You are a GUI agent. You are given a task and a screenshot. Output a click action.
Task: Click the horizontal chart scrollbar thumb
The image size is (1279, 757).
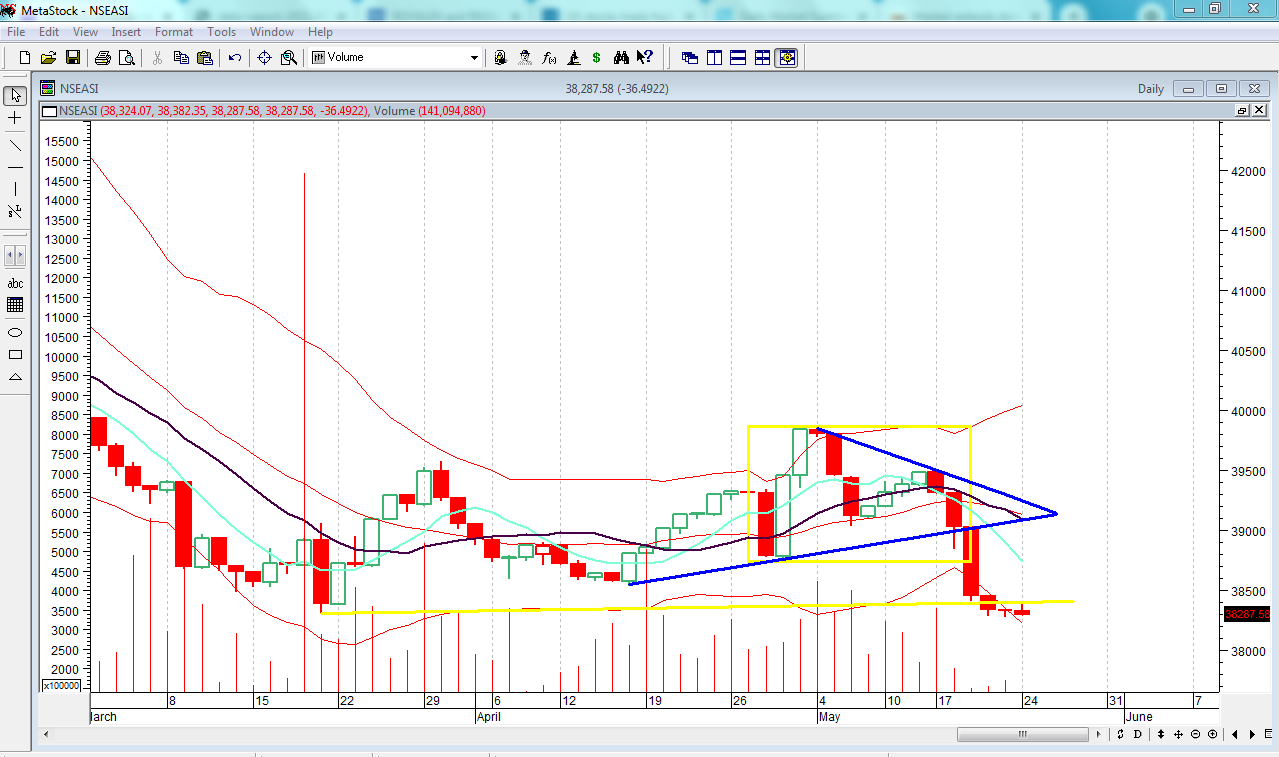(1022, 735)
